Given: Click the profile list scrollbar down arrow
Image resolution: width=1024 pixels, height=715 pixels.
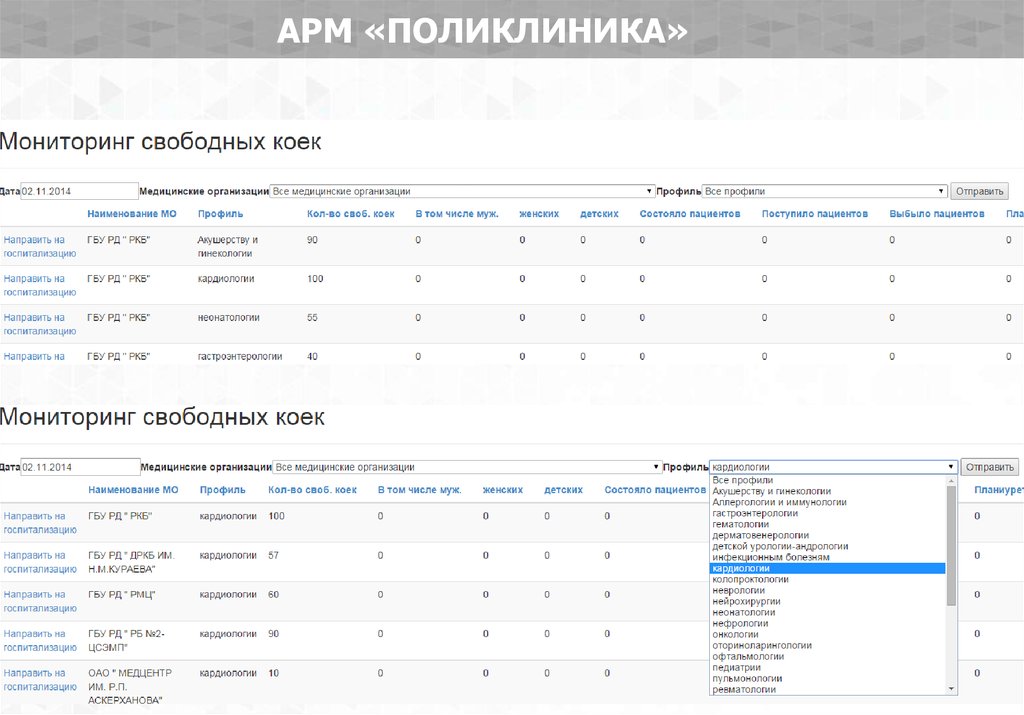Looking at the screenshot, I should pyautogui.click(x=952, y=689).
